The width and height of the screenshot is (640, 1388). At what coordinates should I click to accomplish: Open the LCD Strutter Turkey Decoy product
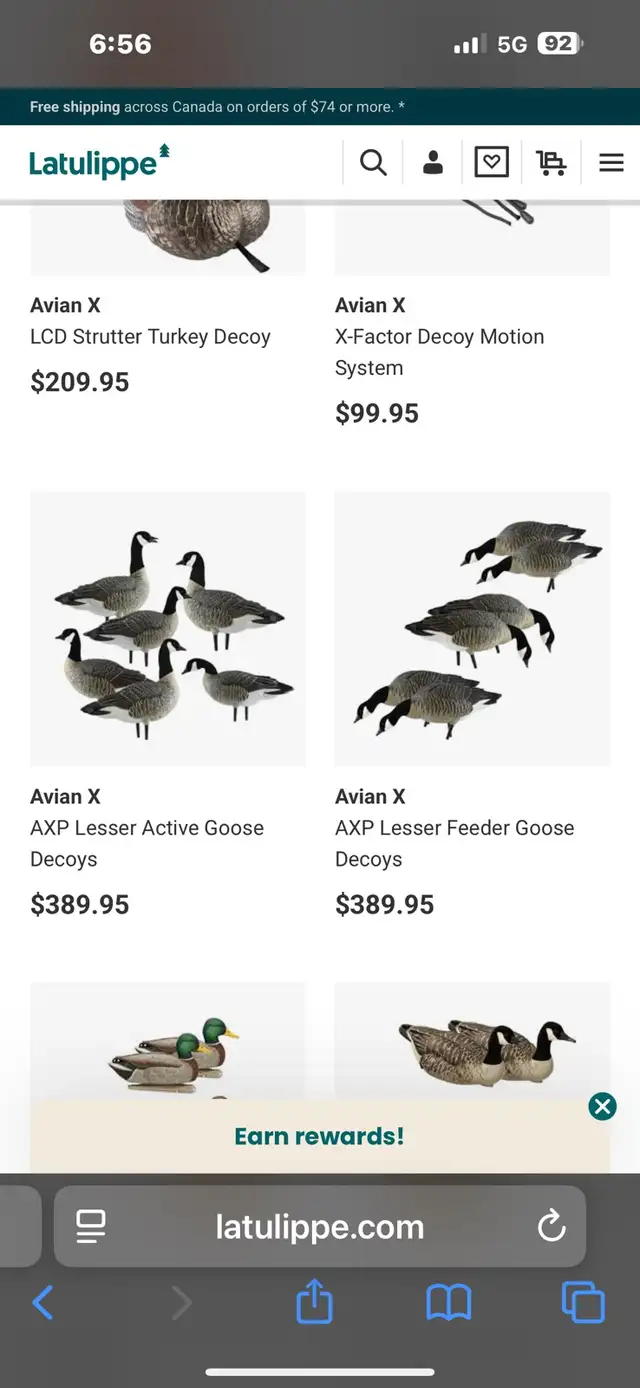point(150,337)
